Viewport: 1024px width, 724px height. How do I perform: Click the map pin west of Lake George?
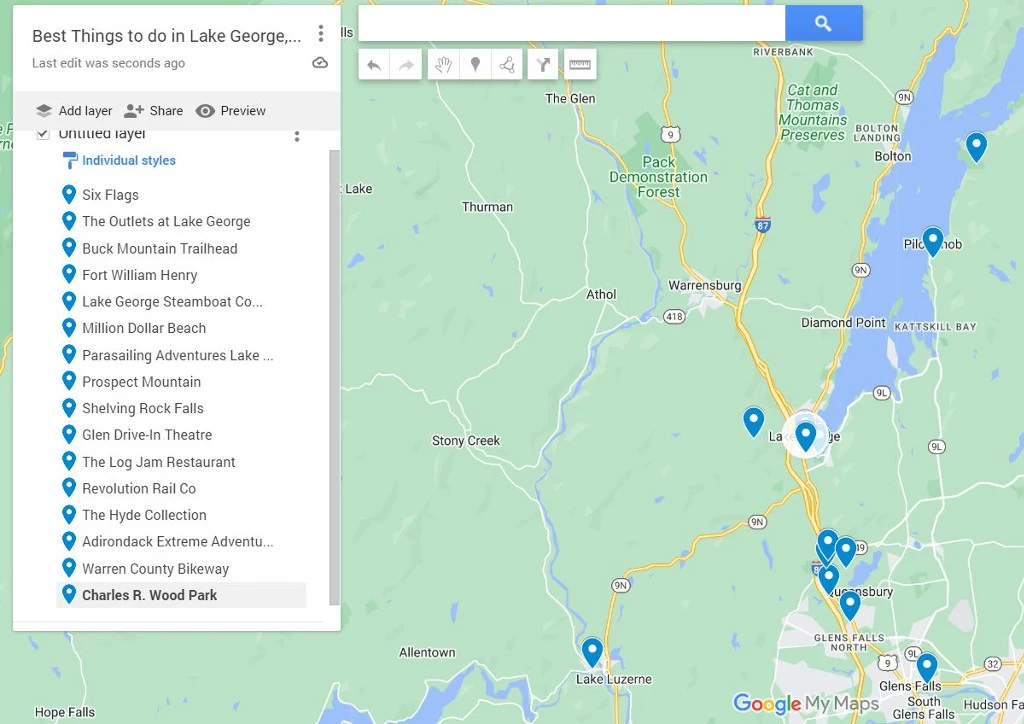coord(754,421)
